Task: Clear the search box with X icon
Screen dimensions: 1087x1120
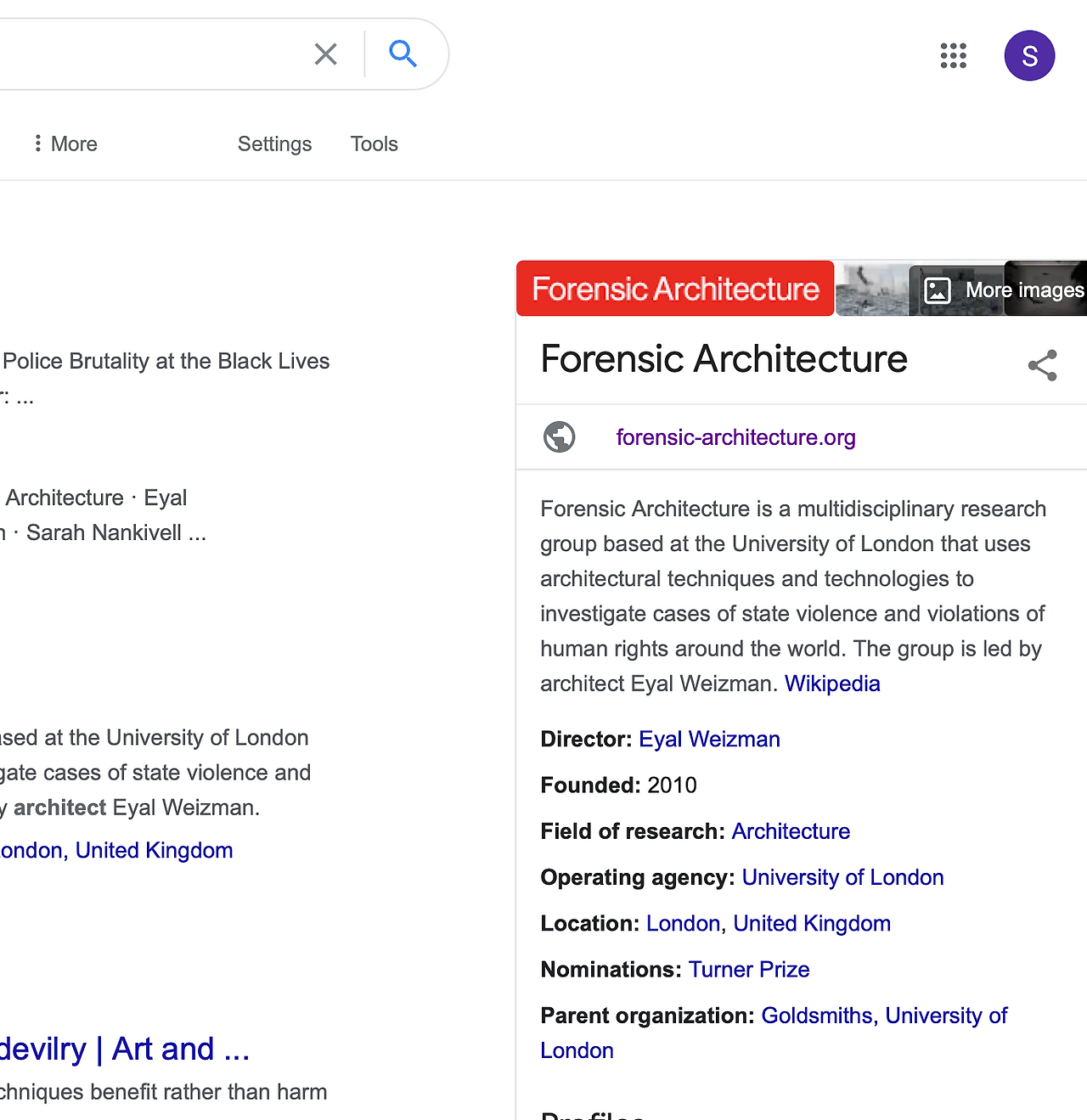Action: [325, 54]
